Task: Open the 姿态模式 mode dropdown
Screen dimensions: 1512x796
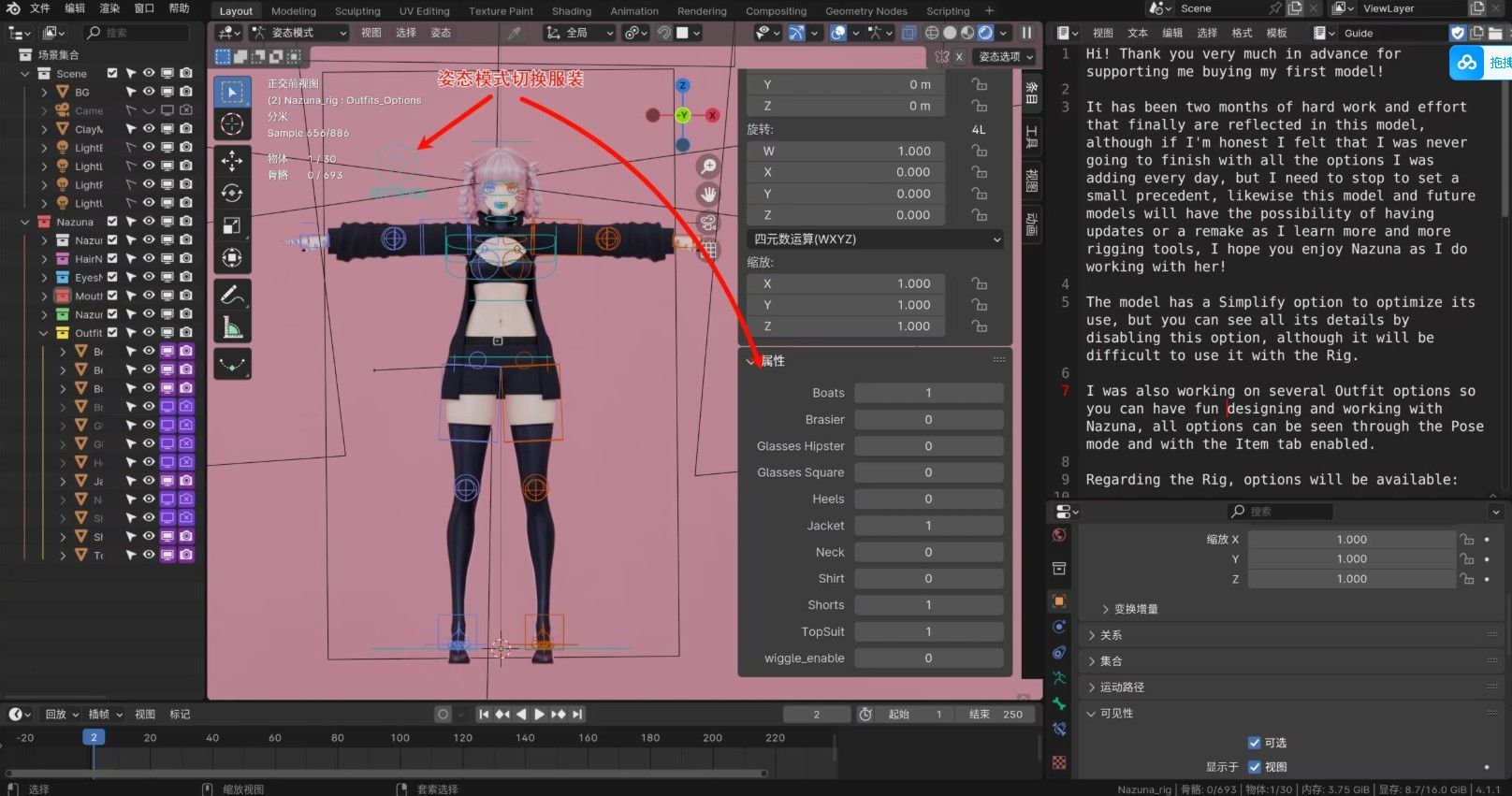Action: pos(299,33)
